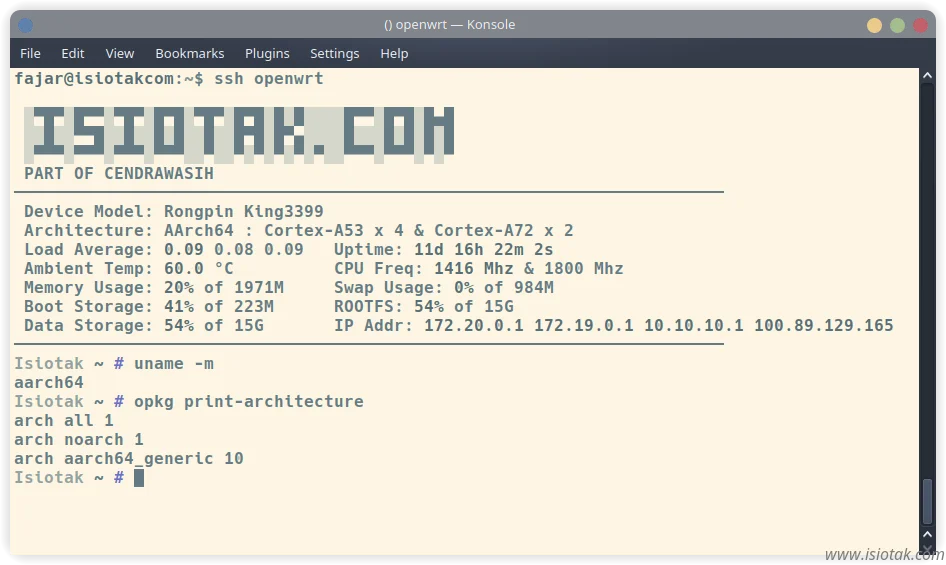Click the swap usage '0% of 984M'

click(x=504, y=287)
